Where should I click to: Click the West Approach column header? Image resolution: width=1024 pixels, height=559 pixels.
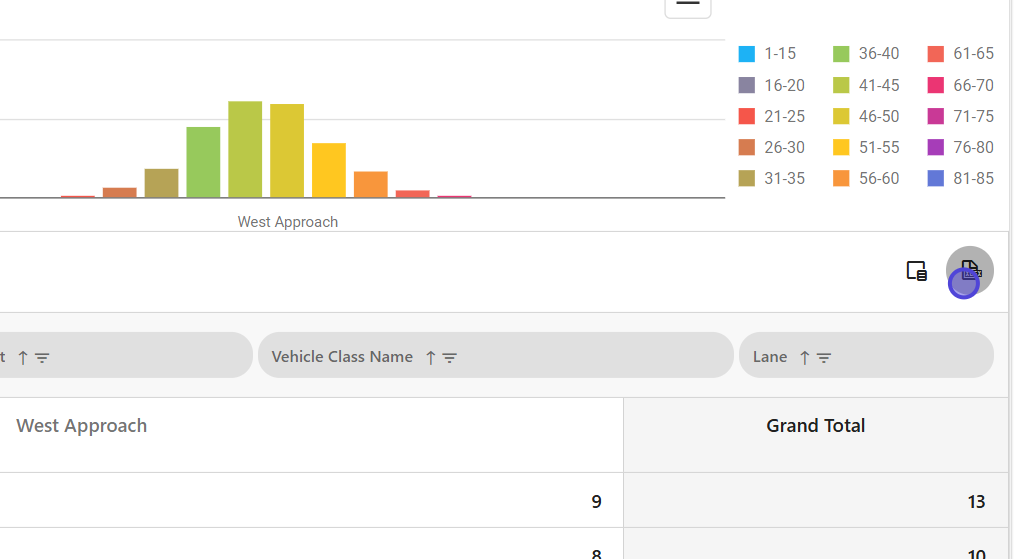tap(82, 426)
